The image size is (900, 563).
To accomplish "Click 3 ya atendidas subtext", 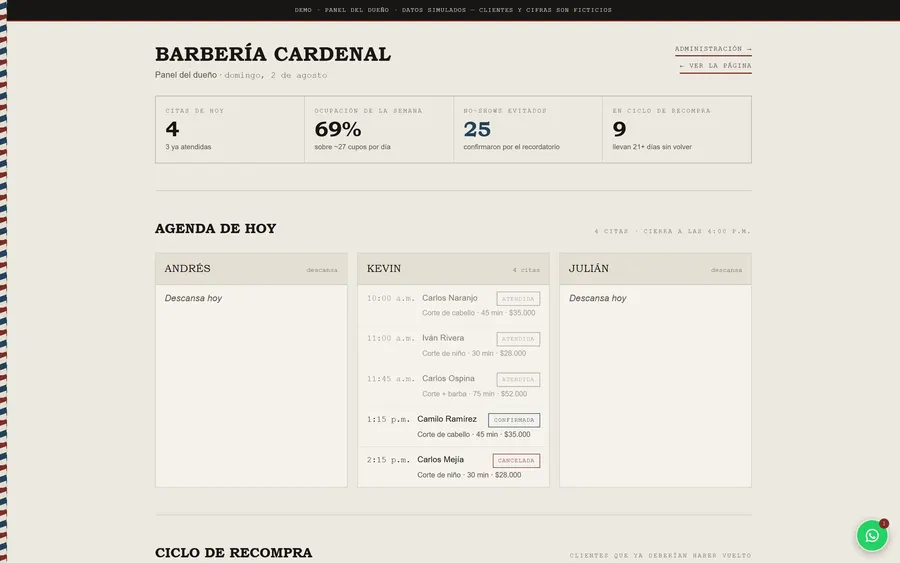I will [188, 147].
